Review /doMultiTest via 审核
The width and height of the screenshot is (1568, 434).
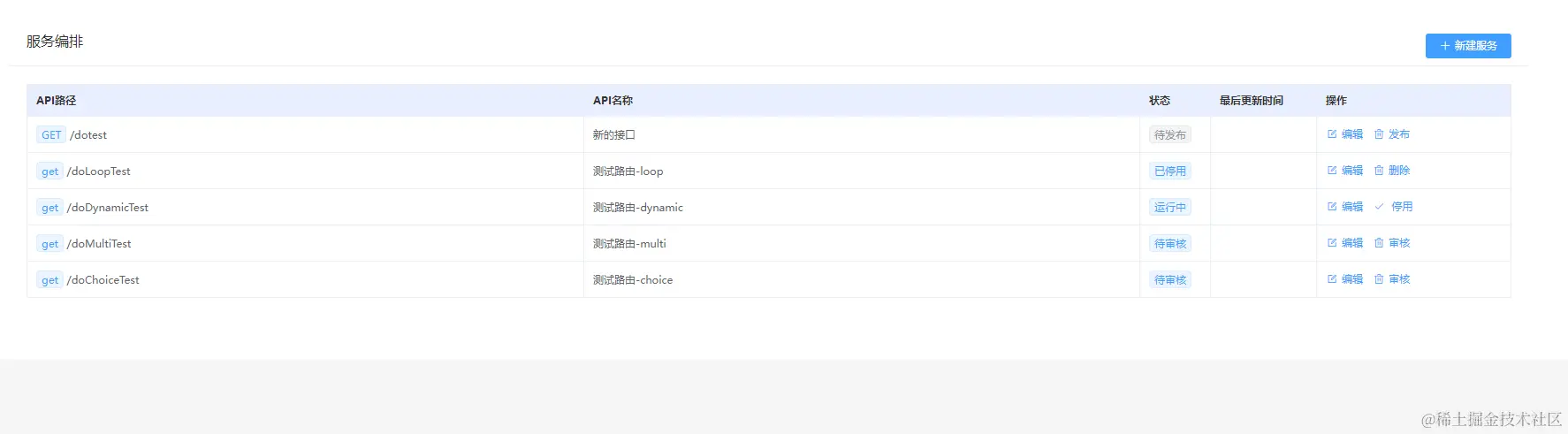coord(1391,243)
